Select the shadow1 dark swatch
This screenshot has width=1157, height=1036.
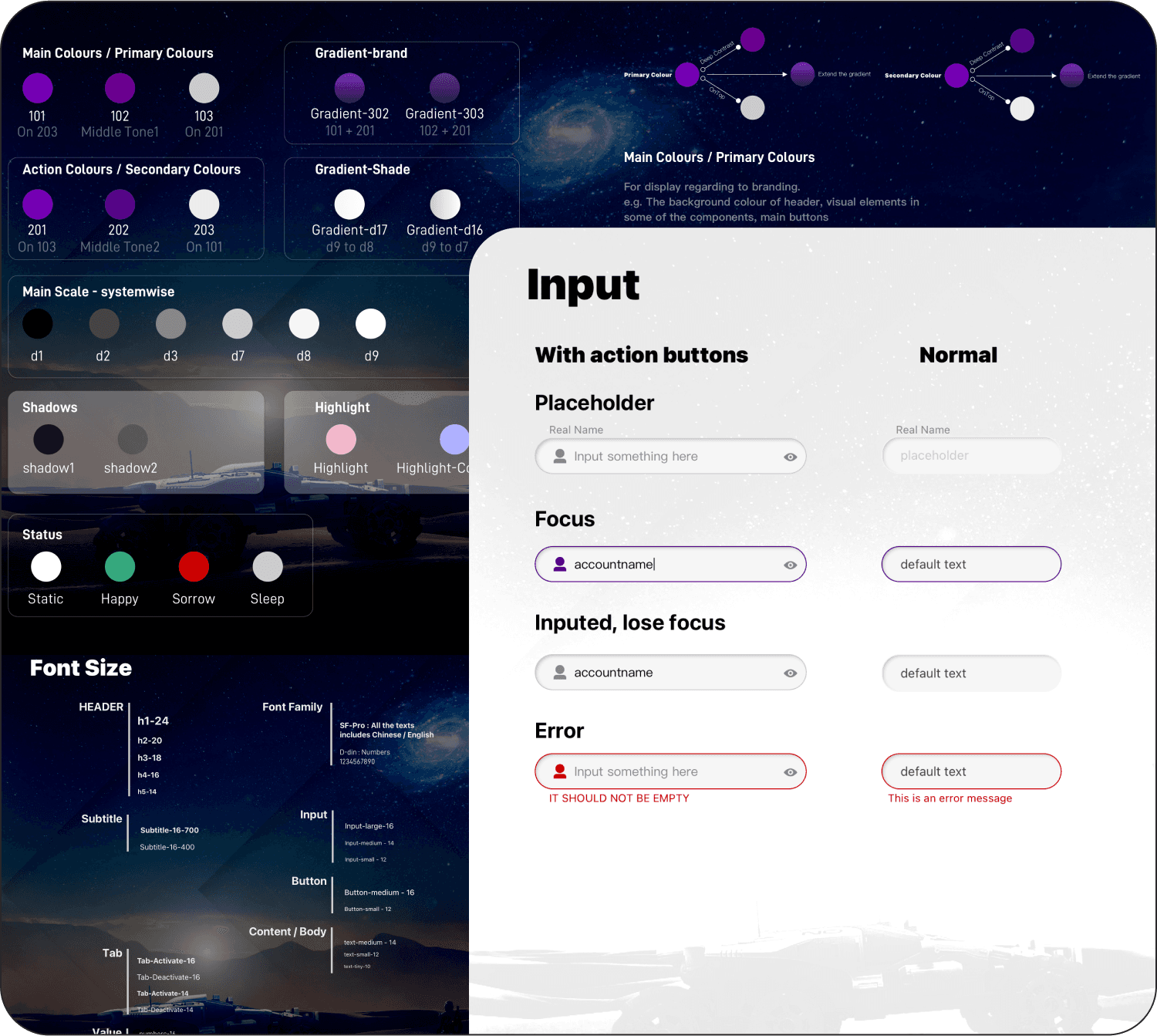(x=49, y=439)
